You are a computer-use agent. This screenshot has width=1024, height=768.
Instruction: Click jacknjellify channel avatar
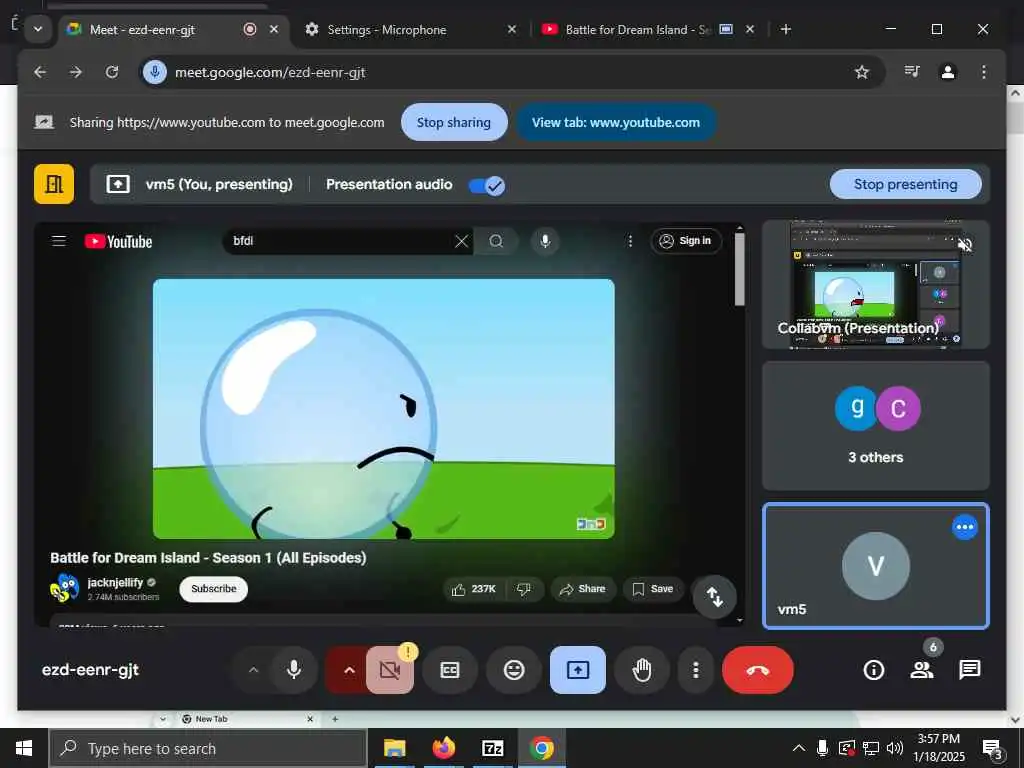65,588
